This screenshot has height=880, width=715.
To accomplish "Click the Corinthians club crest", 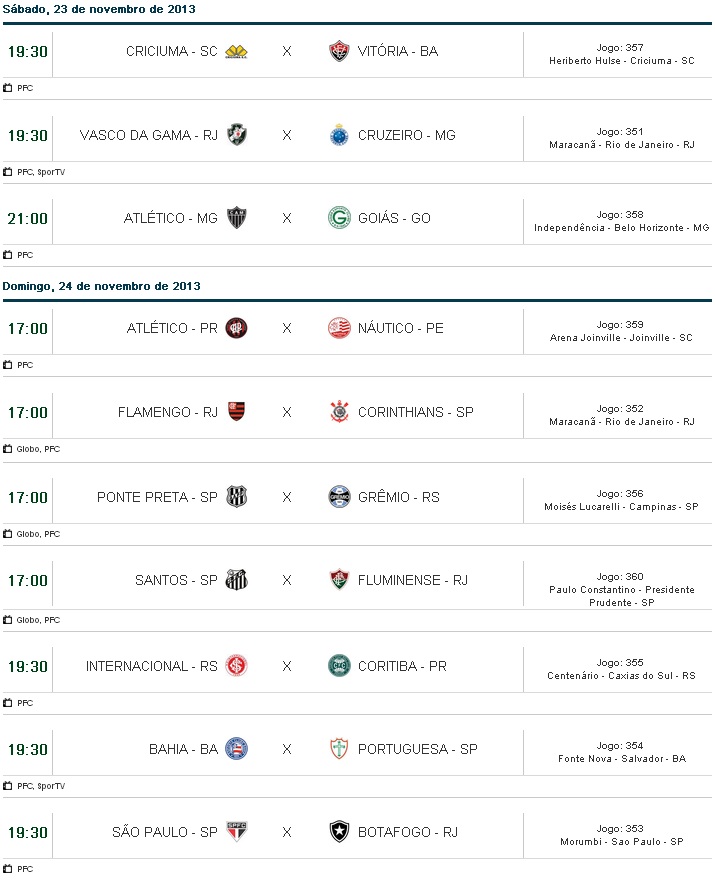I will pyautogui.click(x=339, y=411).
